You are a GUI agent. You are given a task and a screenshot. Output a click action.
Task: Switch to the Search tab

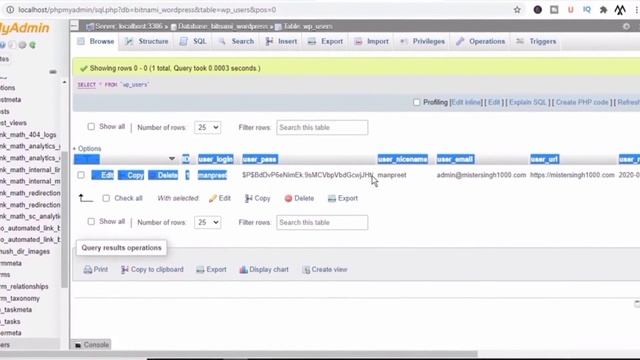click(236, 41)
